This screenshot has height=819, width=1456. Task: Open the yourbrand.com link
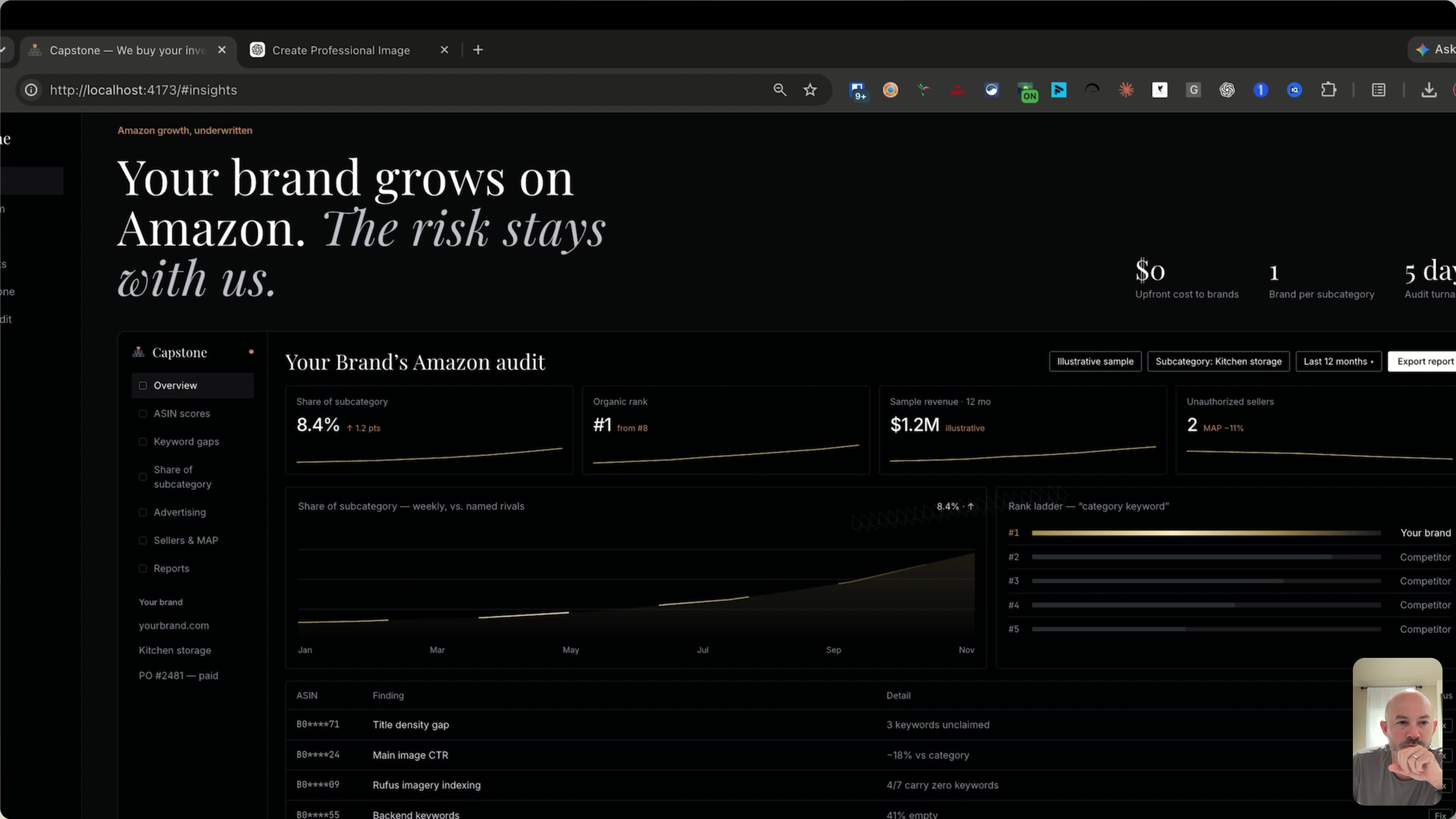tap(174, 626)
